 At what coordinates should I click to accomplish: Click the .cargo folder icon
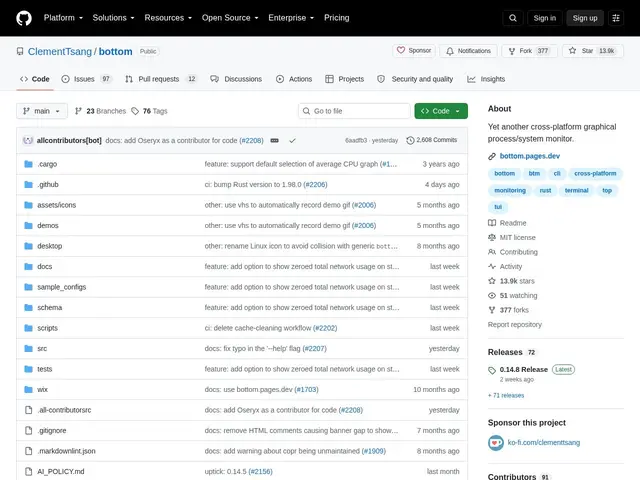tap(28, 164)
